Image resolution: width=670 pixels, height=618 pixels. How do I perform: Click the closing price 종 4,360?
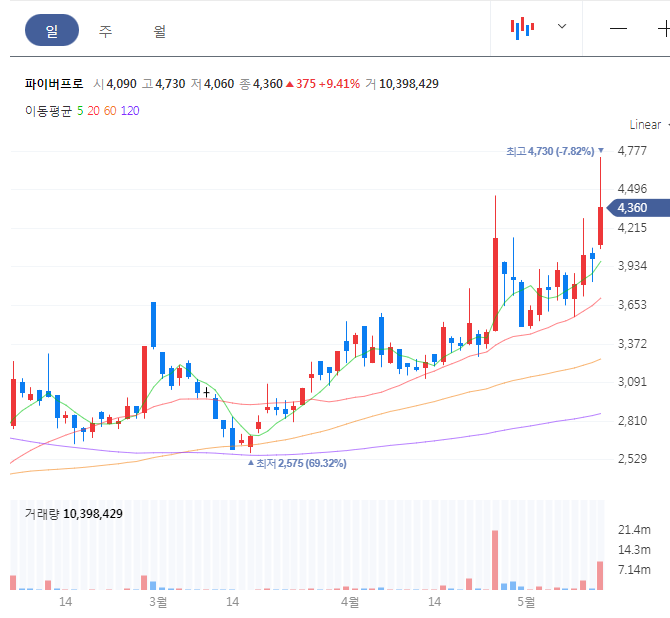[x=261, y=84]
